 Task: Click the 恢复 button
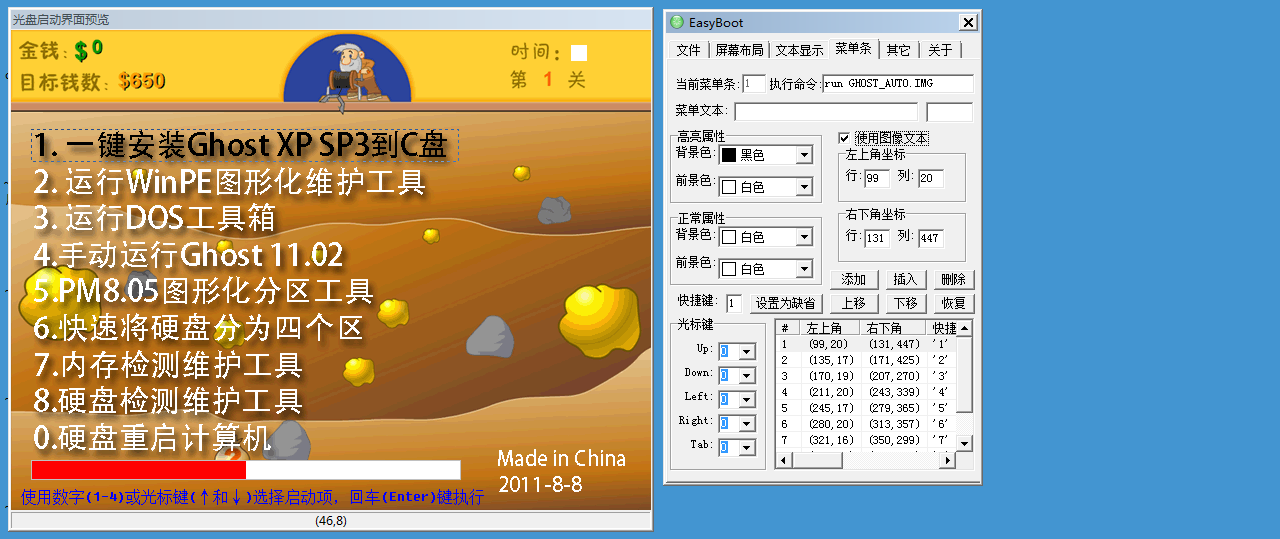[x=954, y=303]
